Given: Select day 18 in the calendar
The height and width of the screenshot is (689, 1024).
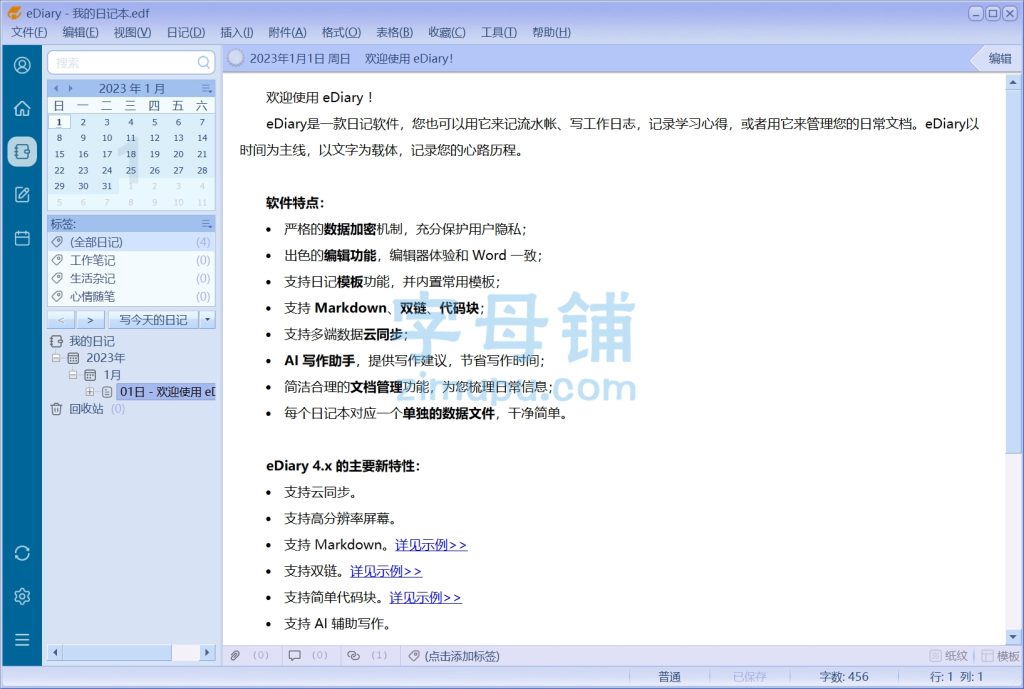Looking at the screenshot, I should coord(131,154).
